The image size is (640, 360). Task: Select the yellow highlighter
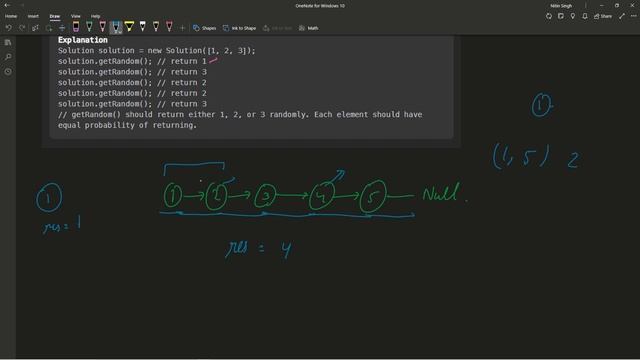(129, 27)
